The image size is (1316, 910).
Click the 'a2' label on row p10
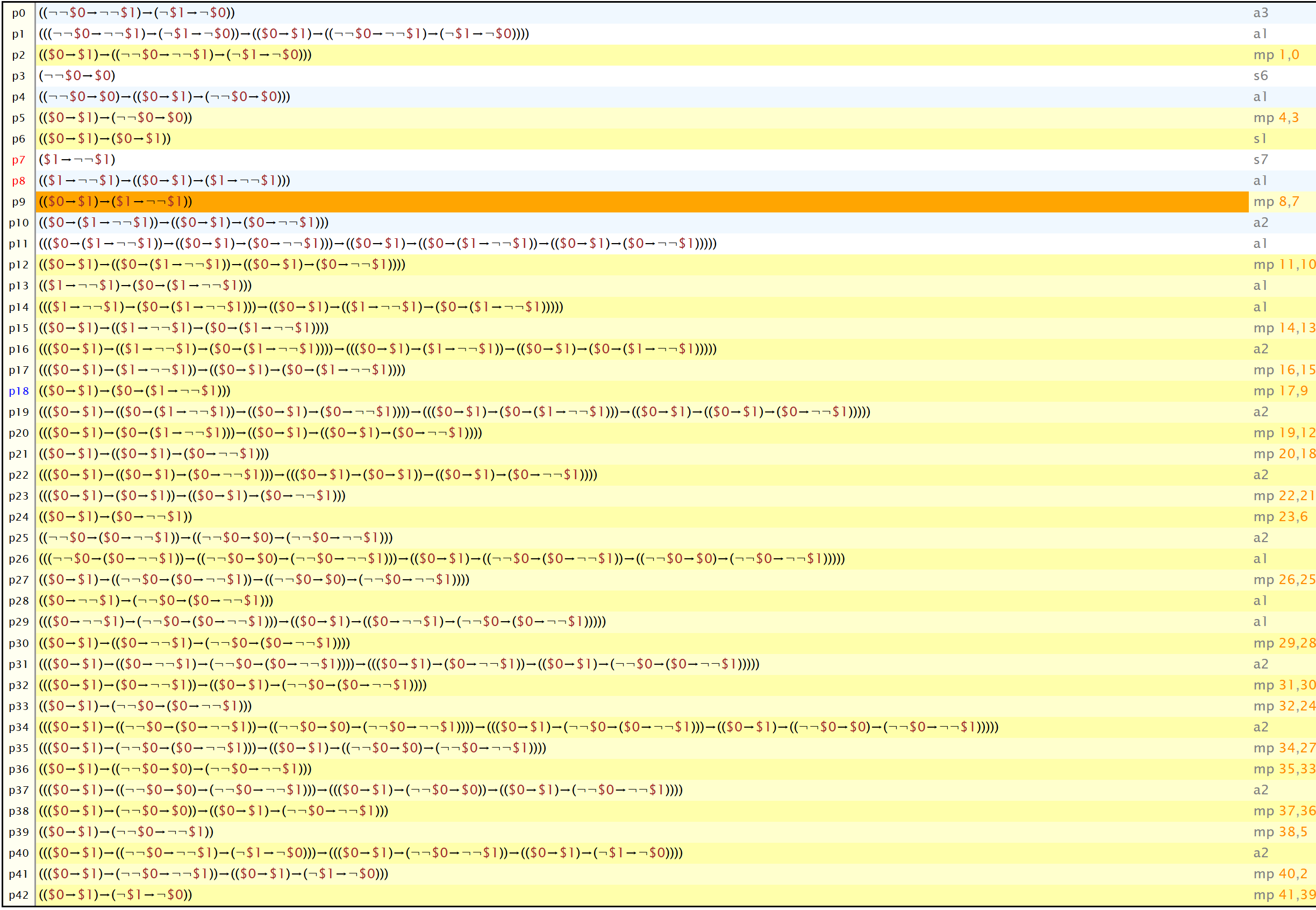tap(1260, 223)
